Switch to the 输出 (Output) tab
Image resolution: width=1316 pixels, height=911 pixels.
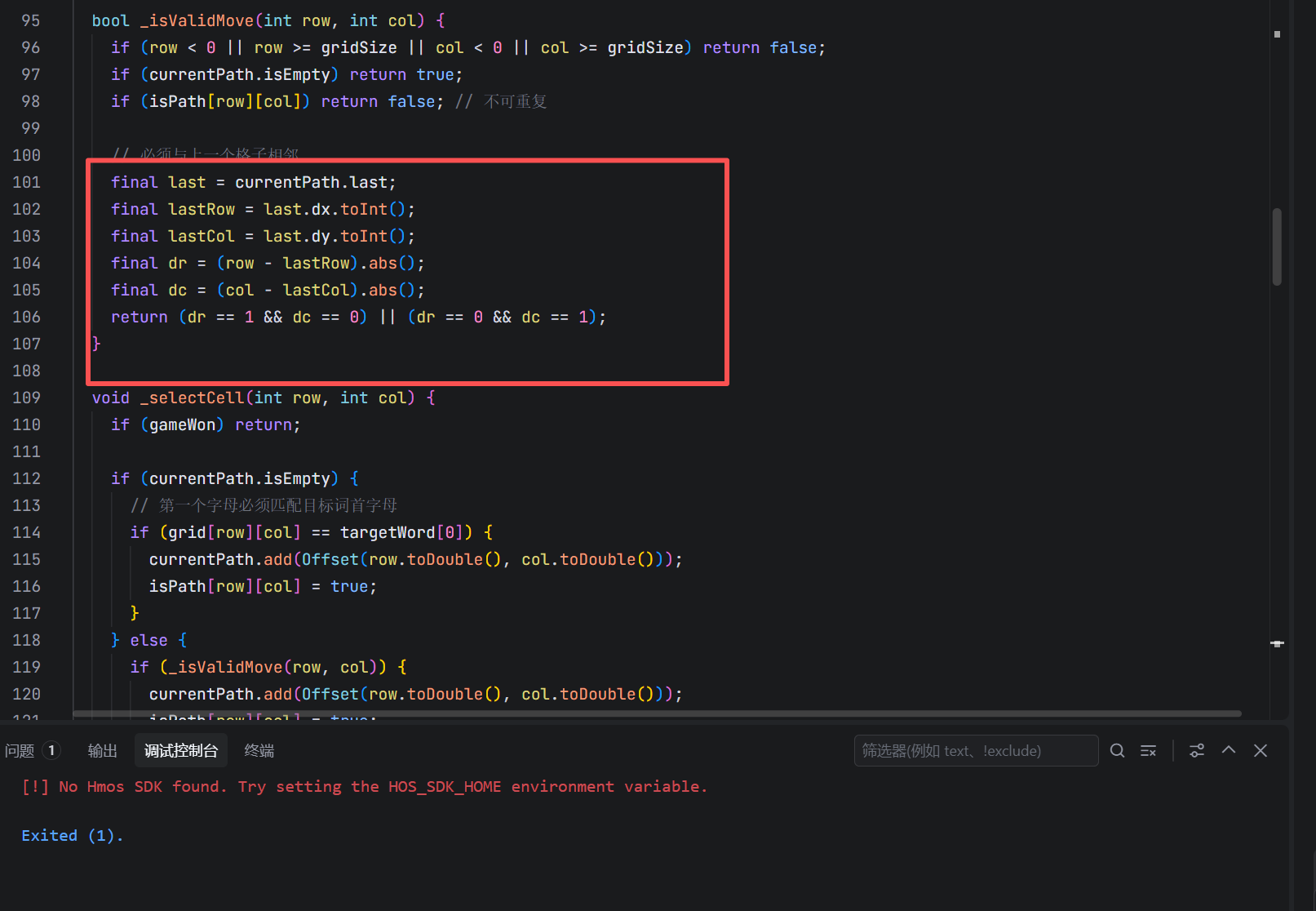[x=103, y=750]
